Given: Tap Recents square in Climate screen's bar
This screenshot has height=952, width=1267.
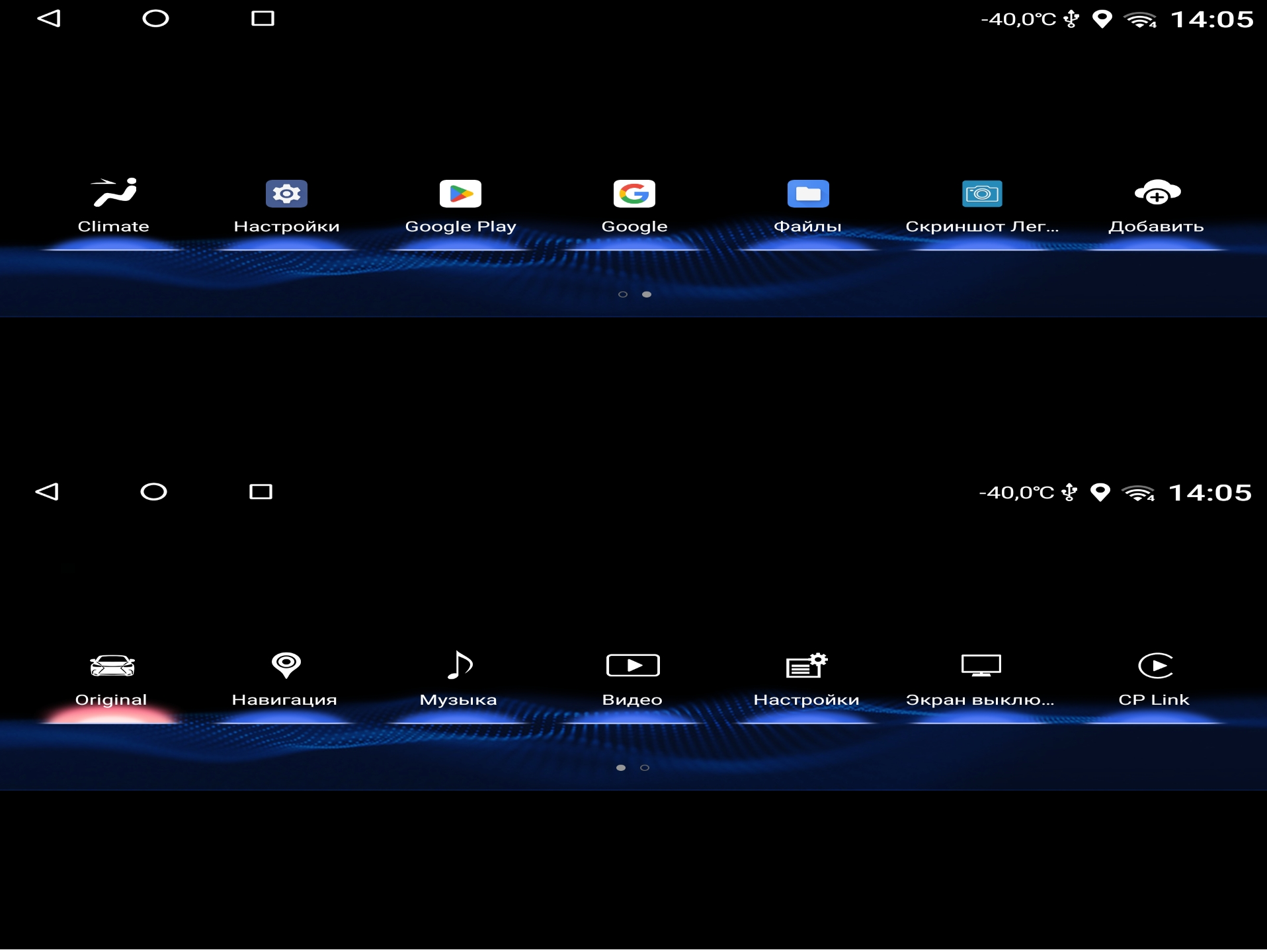Looking at the screenshot, I should click(263, 19).
